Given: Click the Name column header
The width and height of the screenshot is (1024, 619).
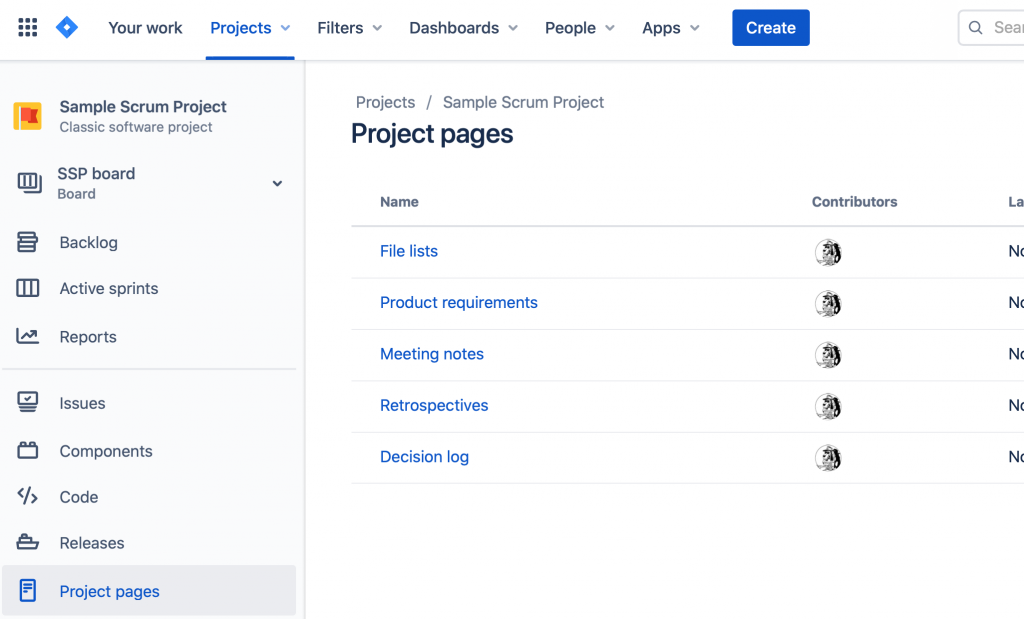Looking at the screenshot, I should pos(399,202).
